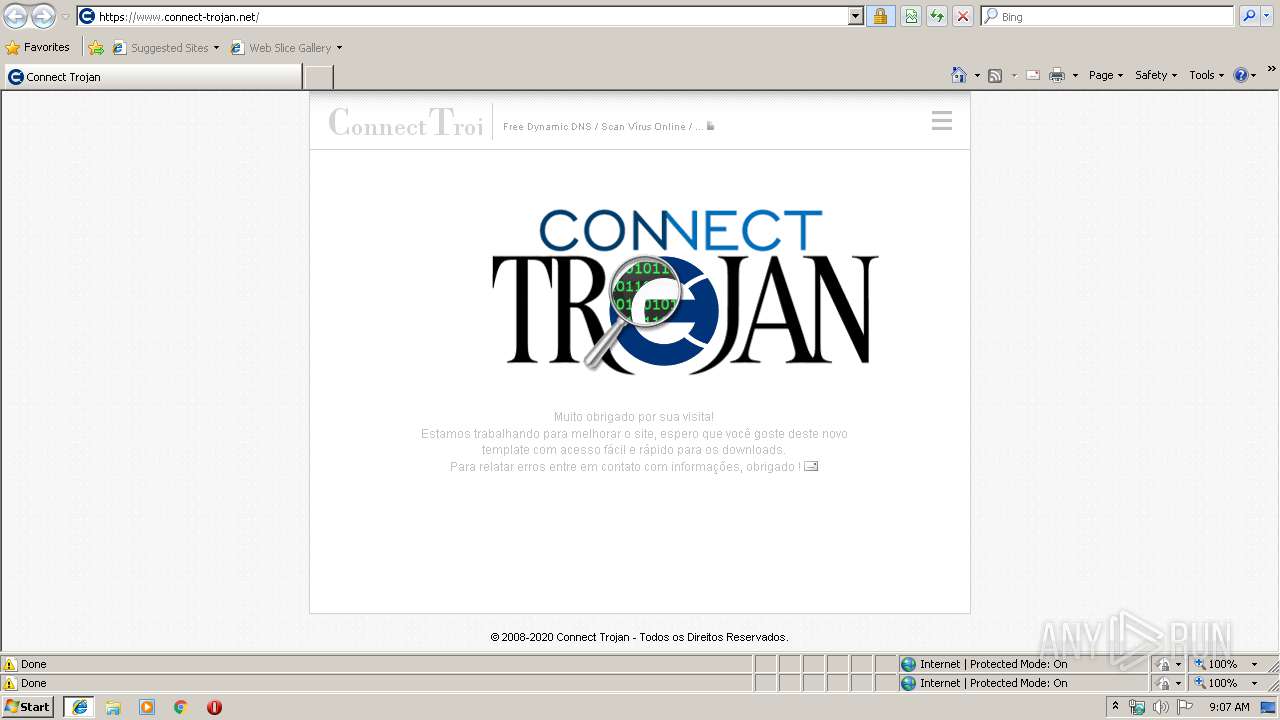Click the contact envelope icon after 'obrigado !'

[811, 466]
